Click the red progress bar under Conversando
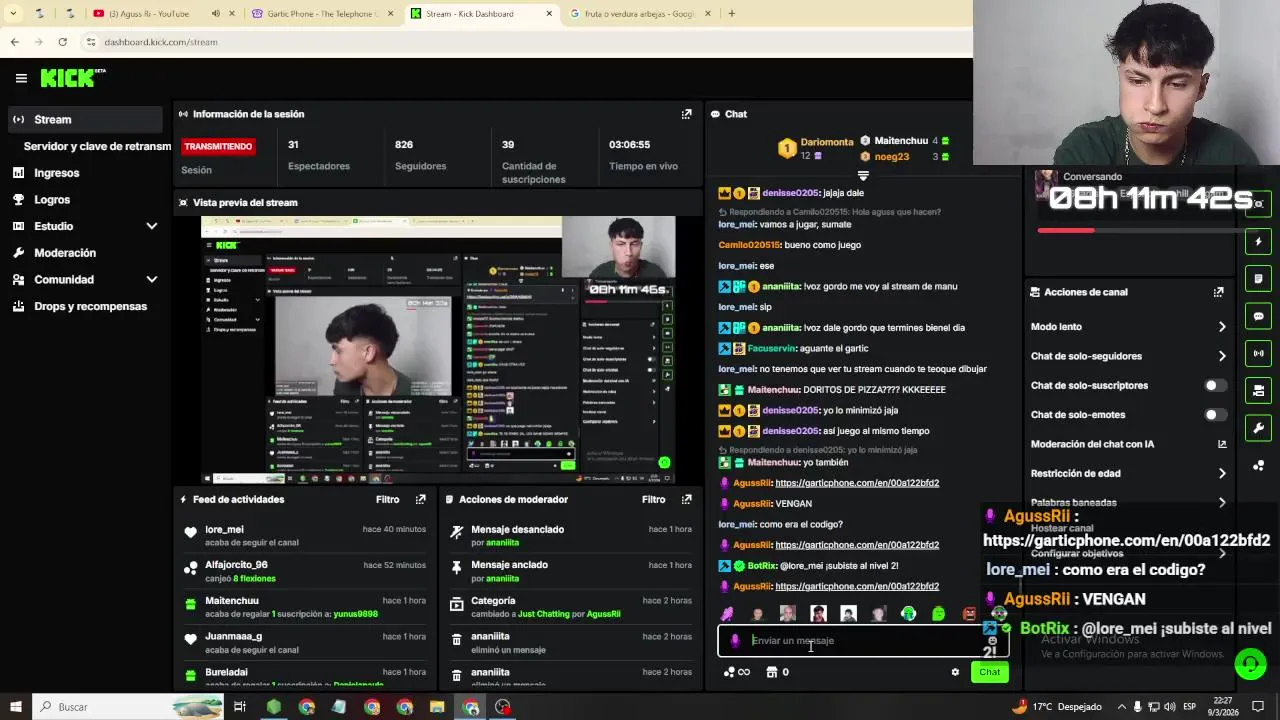This screenshot has height=720, width=1280. pyautogui.click(x=1065, y=231)
